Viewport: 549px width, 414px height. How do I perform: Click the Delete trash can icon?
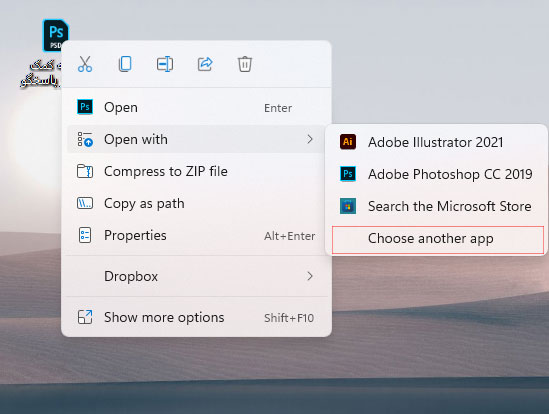(245, 64)
